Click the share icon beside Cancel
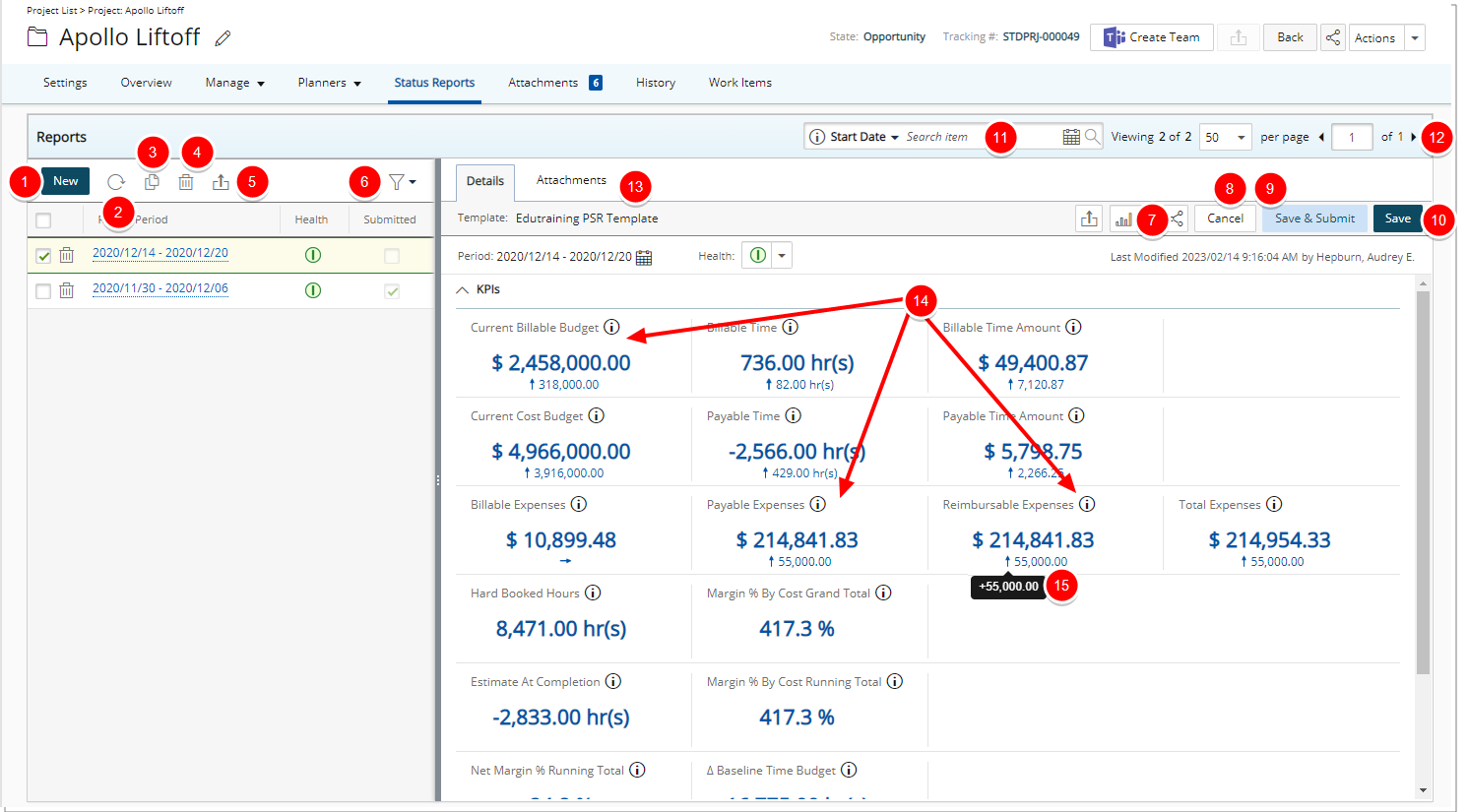The width and height of the screenshot is (1468, 812). tap(1178, 219)
